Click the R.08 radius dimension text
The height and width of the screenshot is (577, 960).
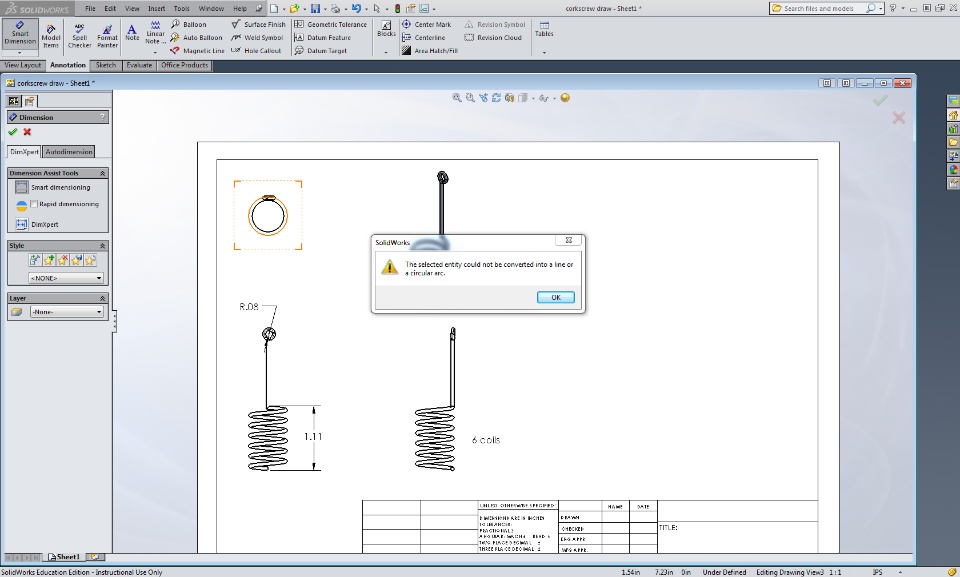[249, 306]
